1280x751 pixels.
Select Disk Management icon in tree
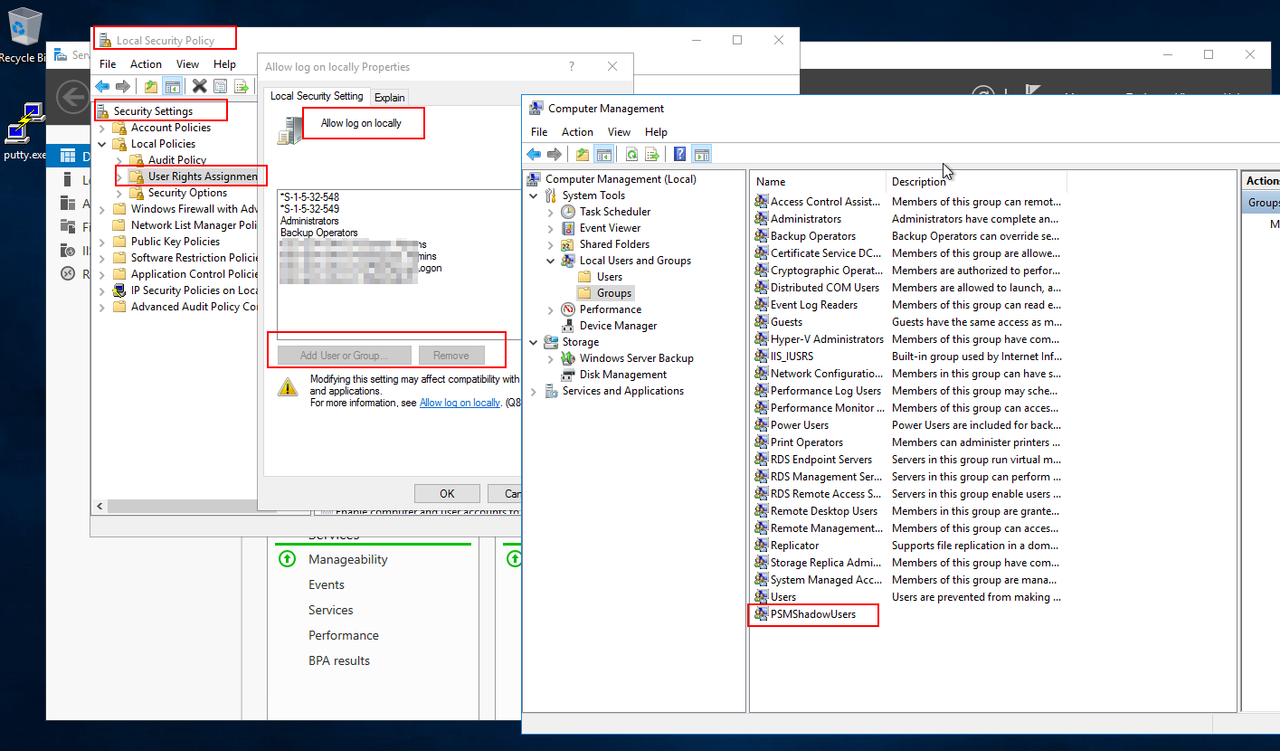[x=568, y=374]
